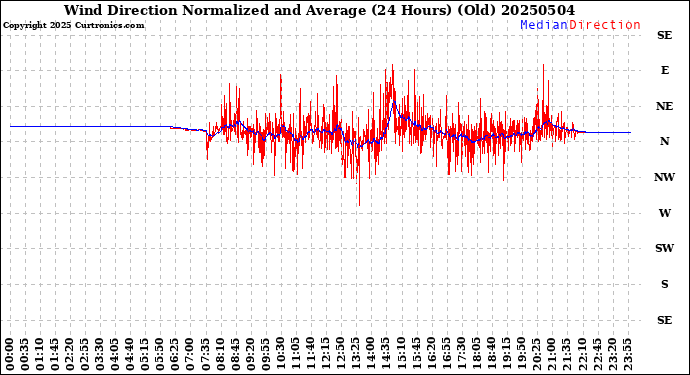Click the SW direction axis label
The image size is (690, 375).
click(664, 248)
